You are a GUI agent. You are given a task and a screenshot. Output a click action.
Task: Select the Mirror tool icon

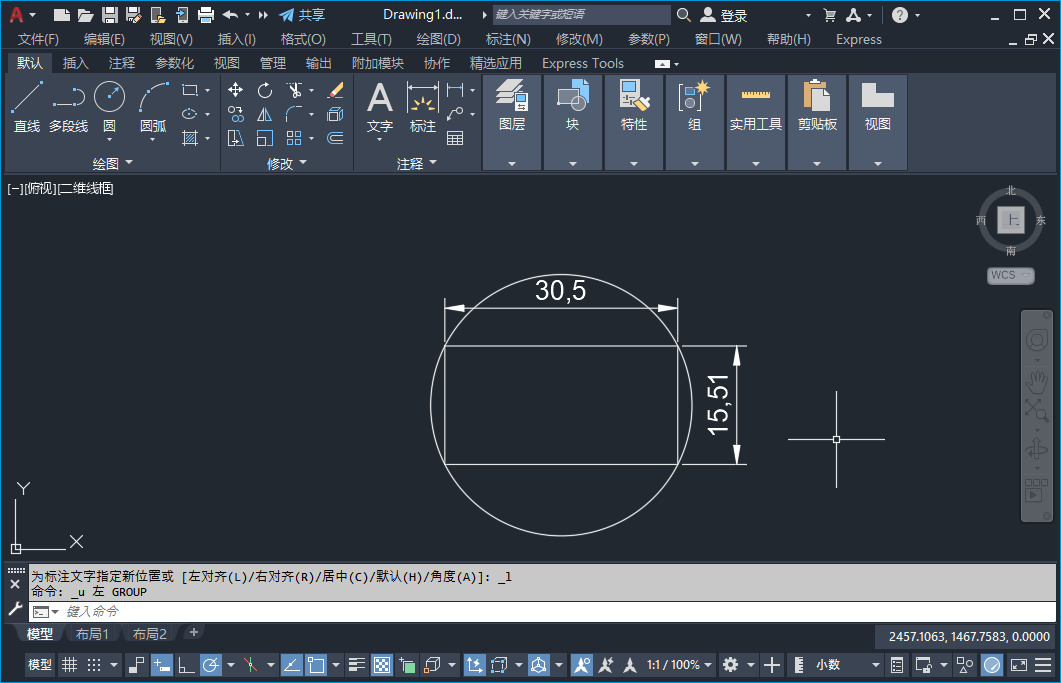265,114
